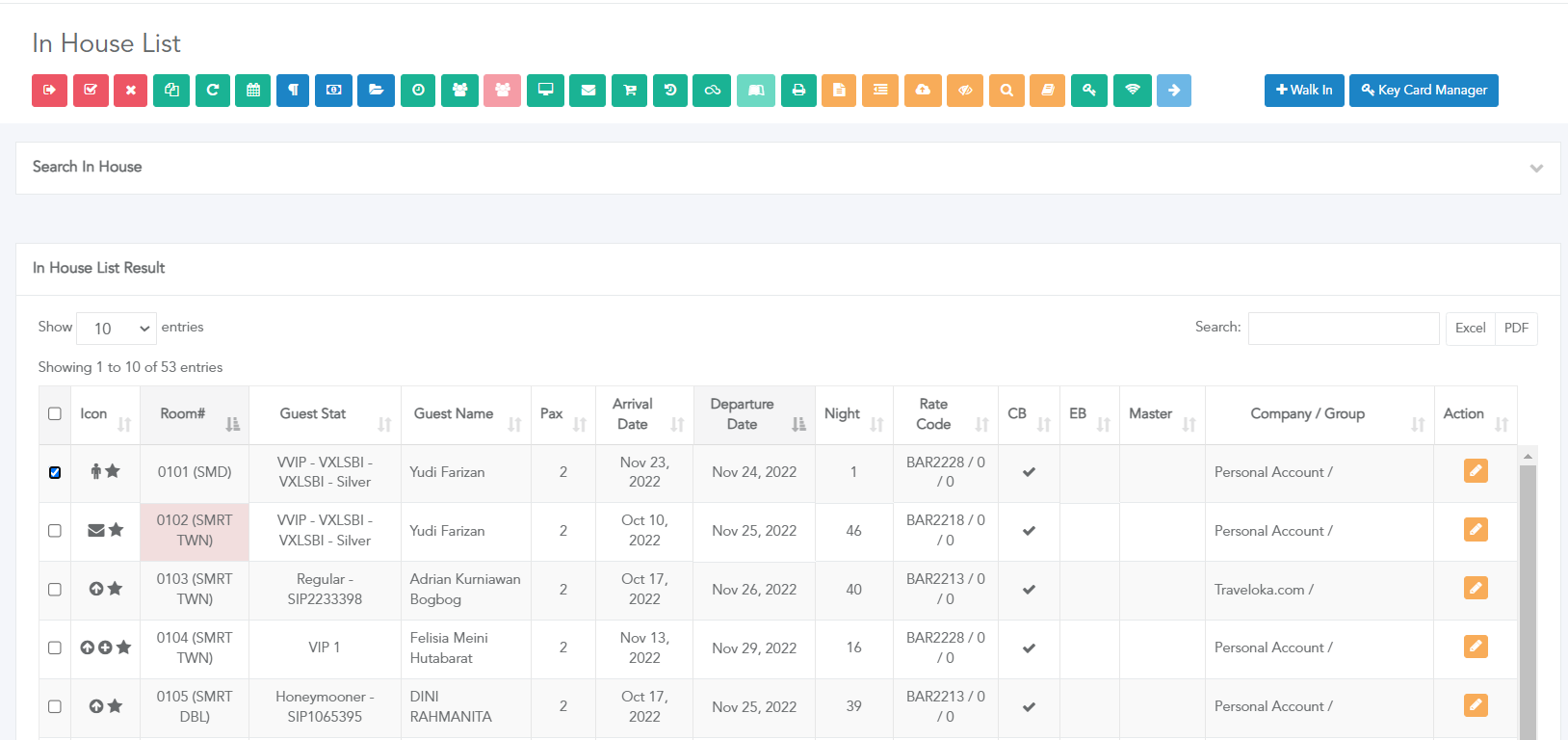Screen dimensions: 1568x740
Task: Click the green key toolbar icon
Action: tap(1089, 91)
